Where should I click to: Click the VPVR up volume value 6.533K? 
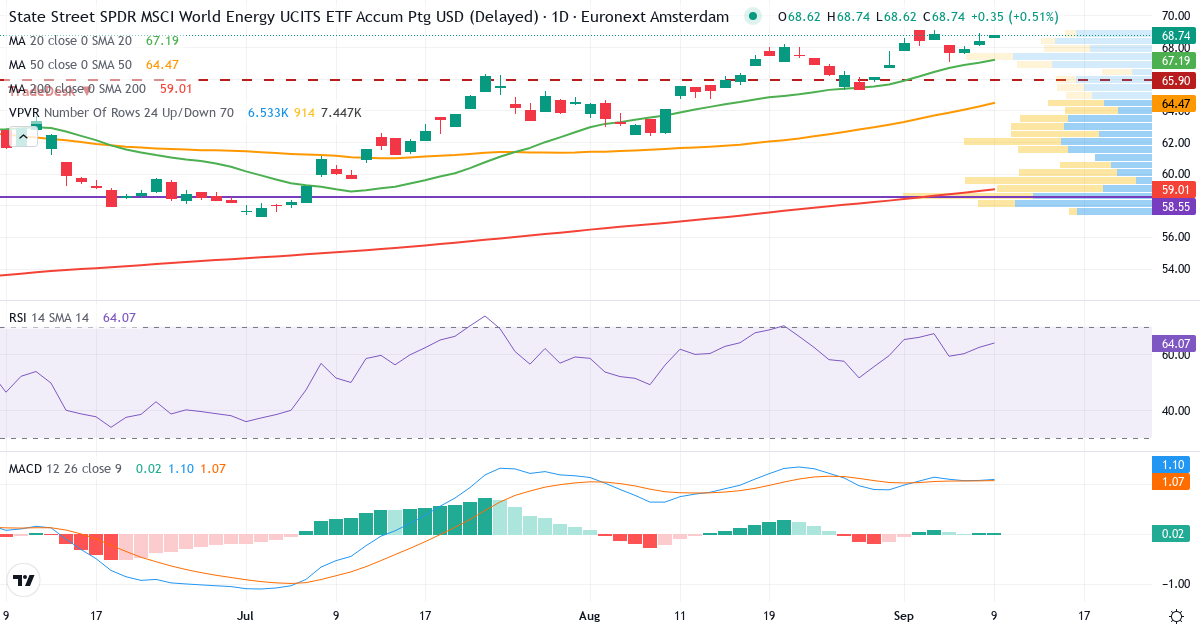coord(268,113)
